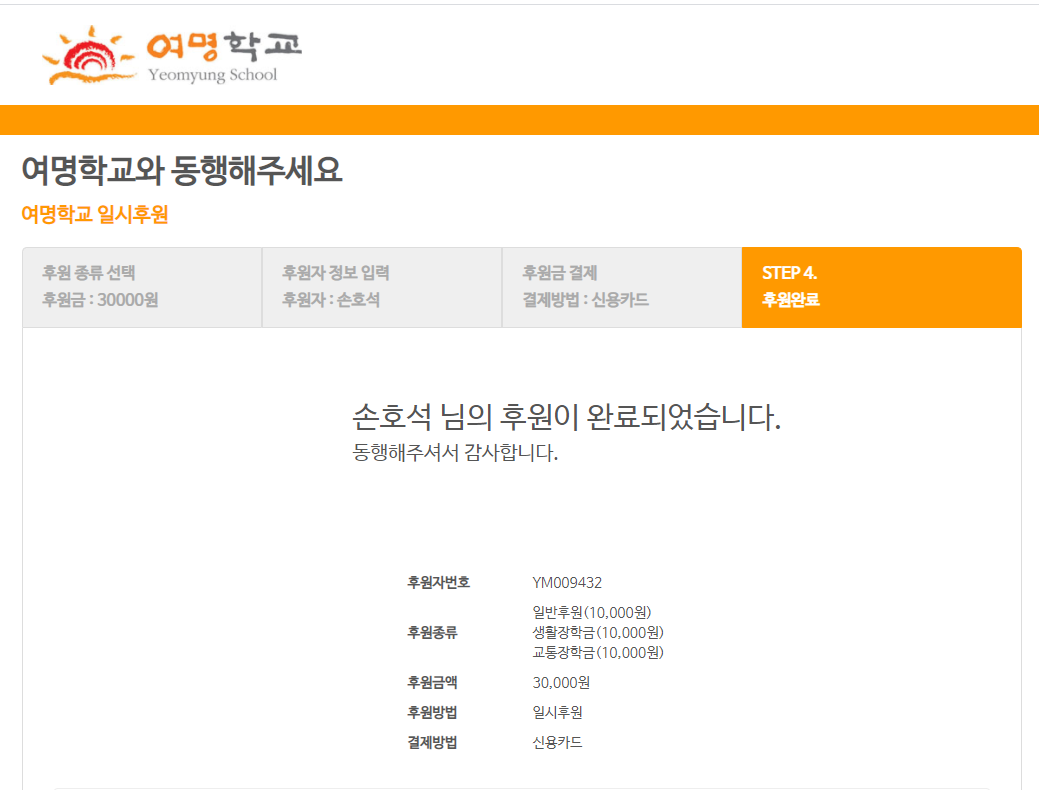
Task: Click the orange sunrise emblem in header
Action: click(x=90, y=55)
